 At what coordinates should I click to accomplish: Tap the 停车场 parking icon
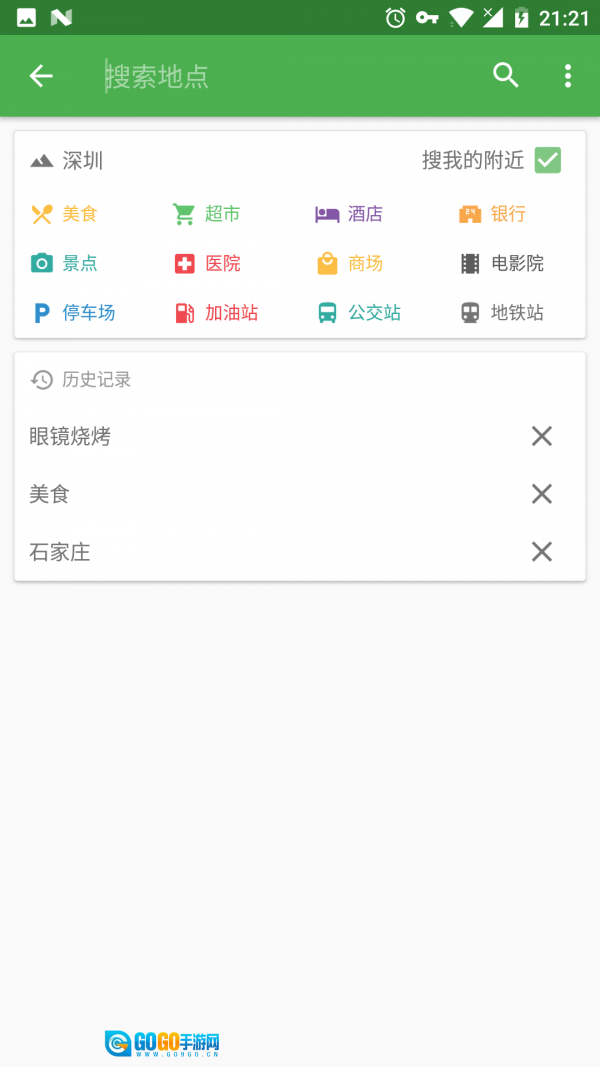pos(42,313)
